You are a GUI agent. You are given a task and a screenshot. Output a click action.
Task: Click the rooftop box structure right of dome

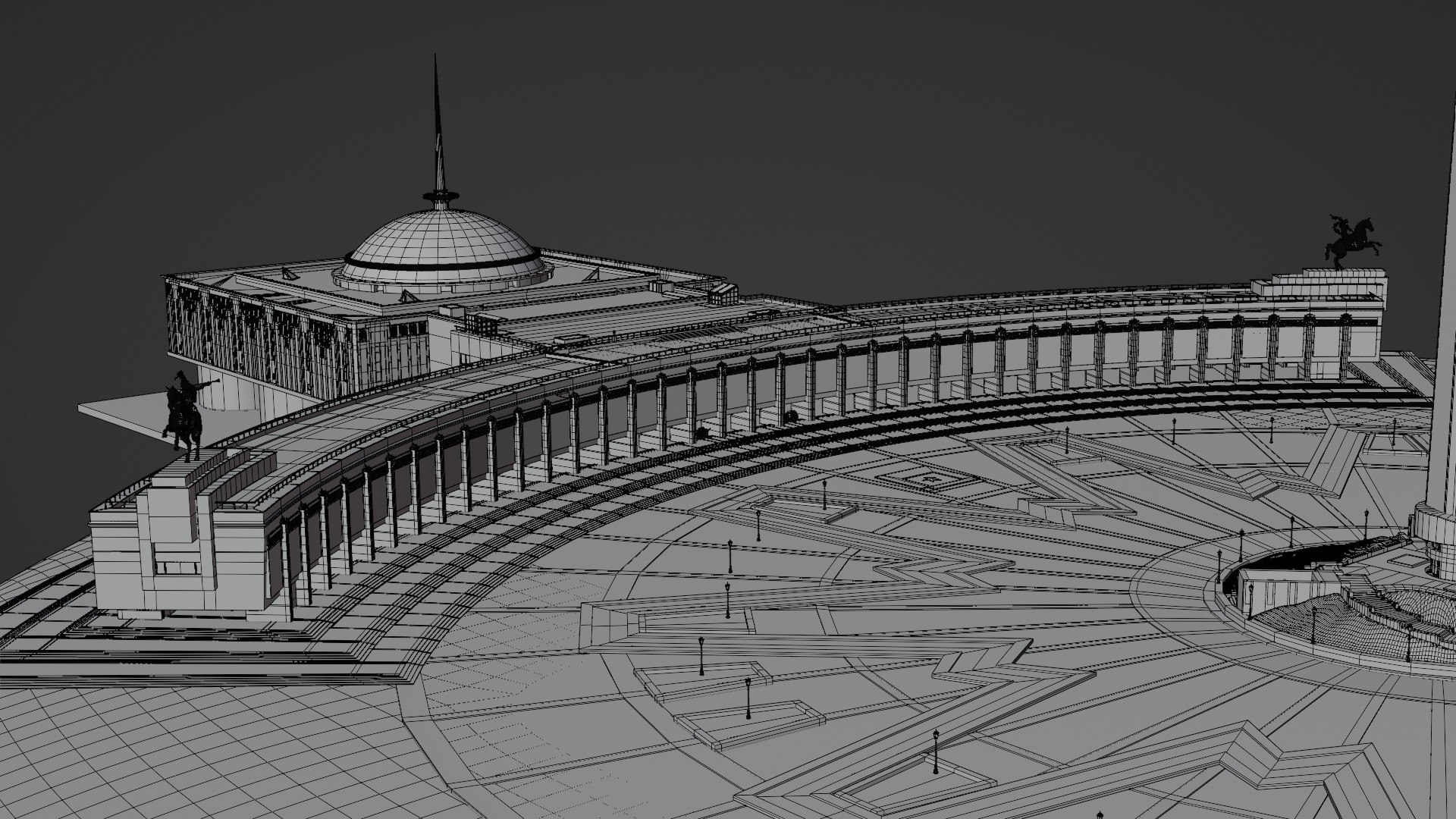click(723, 293)
